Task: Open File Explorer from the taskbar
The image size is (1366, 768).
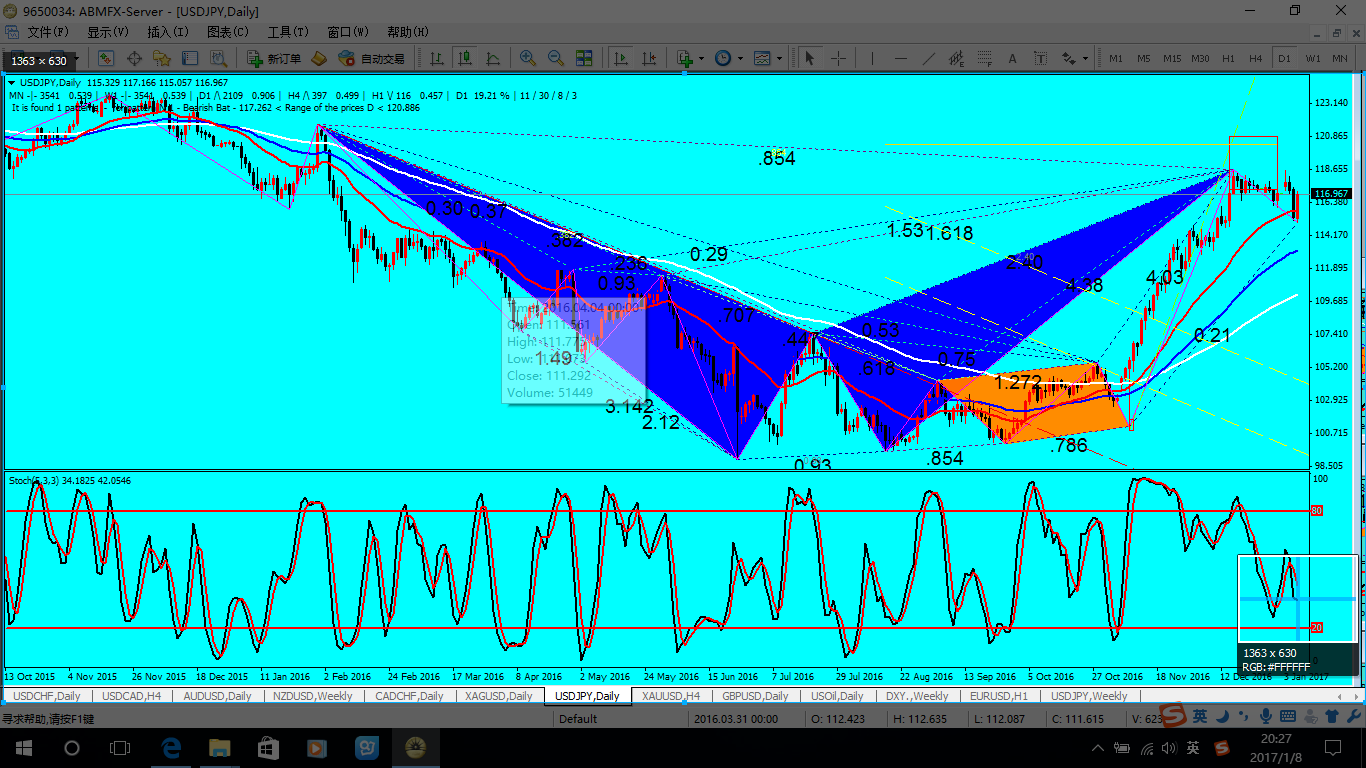Action: coord(218,747)
